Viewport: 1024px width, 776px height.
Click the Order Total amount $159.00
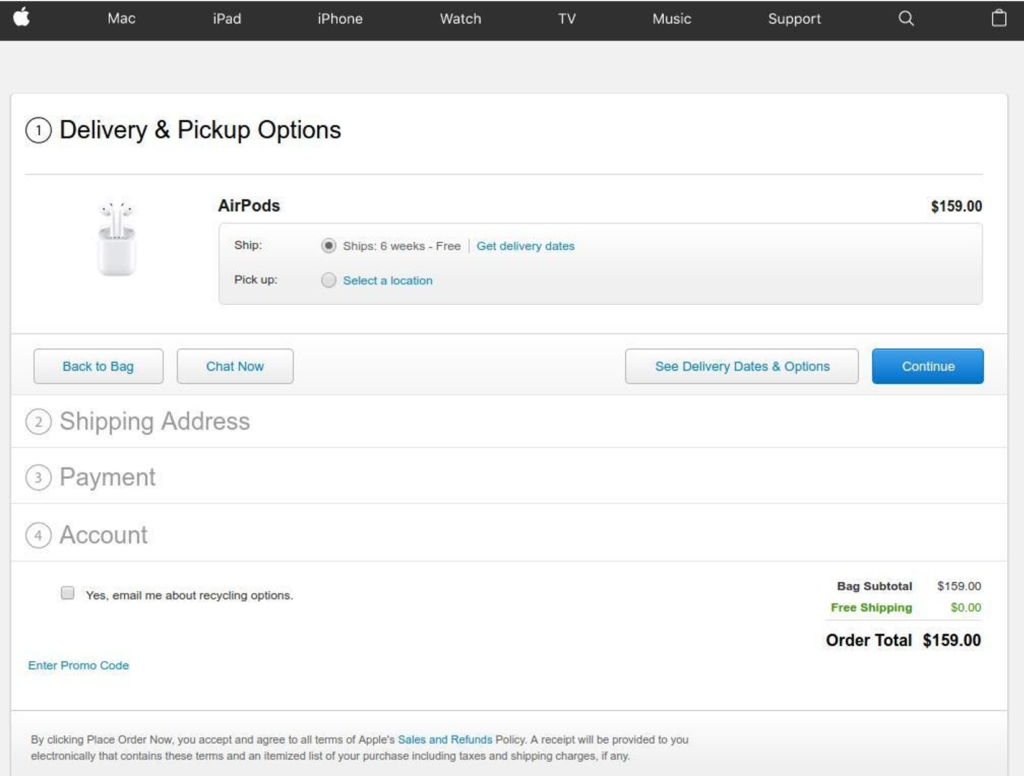tap(952, 640)
